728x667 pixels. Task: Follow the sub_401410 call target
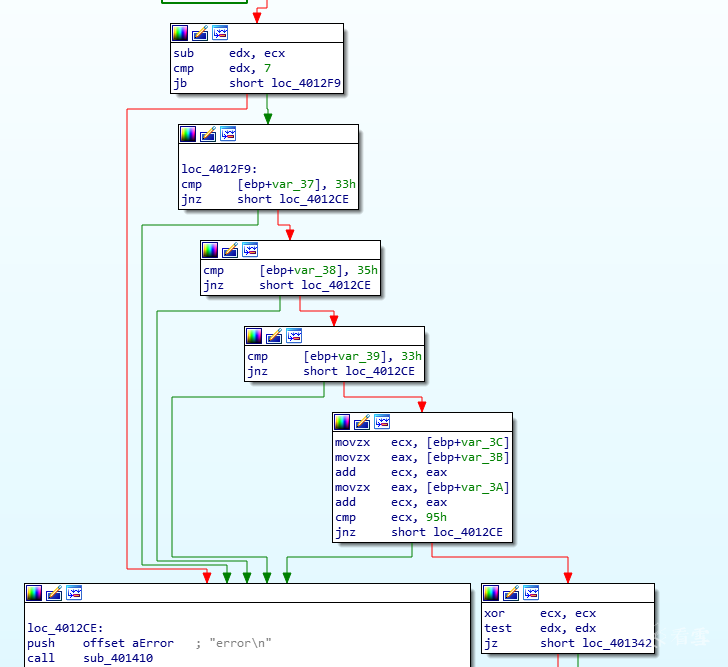click(x=118, y=658)
